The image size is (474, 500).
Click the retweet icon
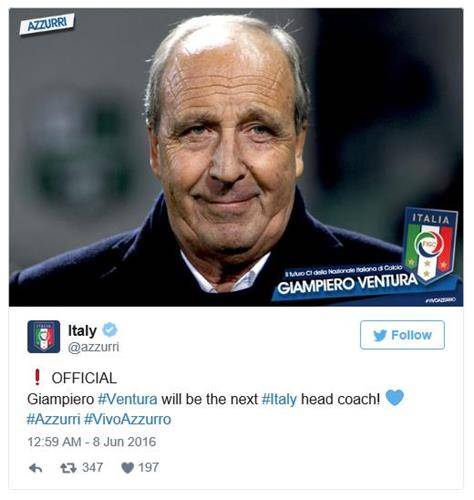pos(68,468)
